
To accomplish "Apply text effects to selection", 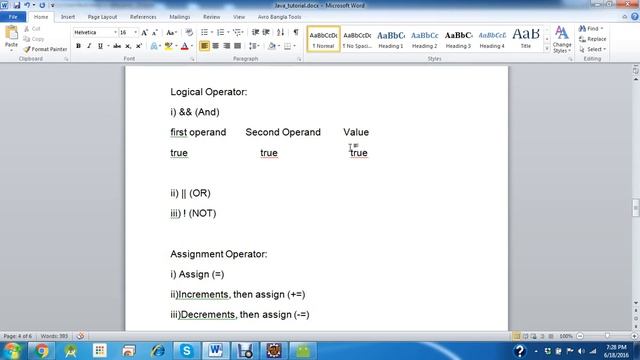I will [x=154, y=46].
